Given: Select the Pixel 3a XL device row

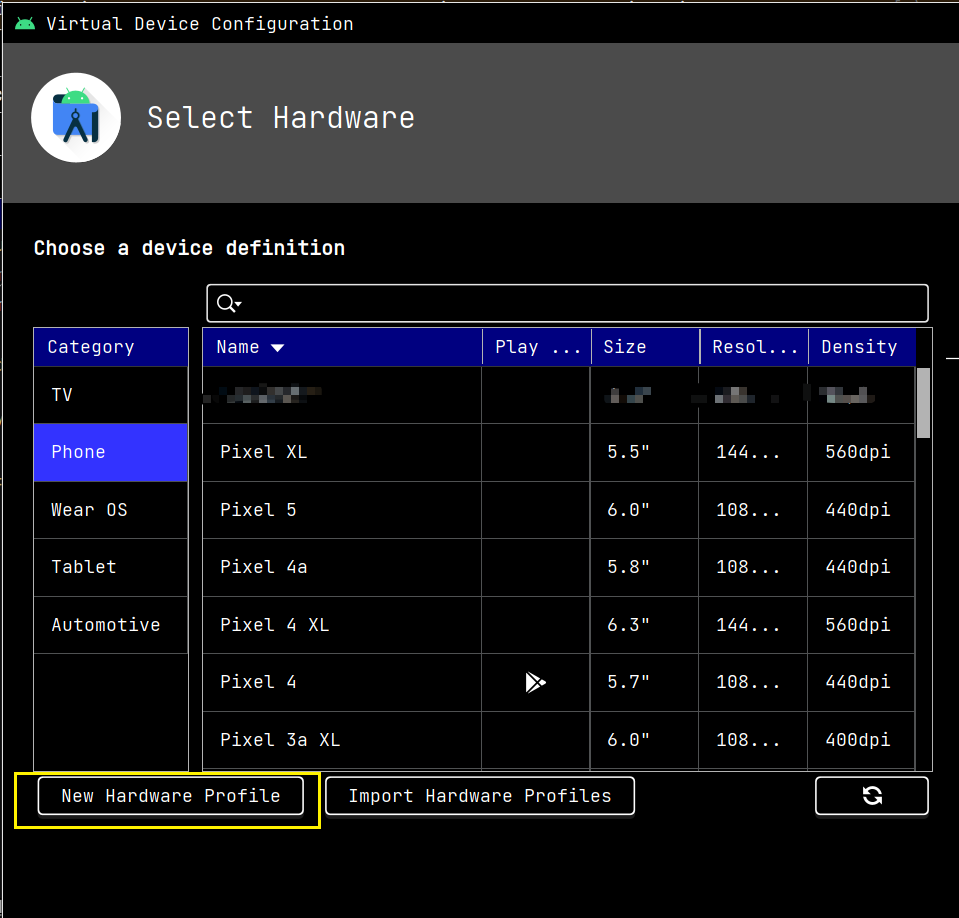Looking at the screenshot, I should point(558,740).
